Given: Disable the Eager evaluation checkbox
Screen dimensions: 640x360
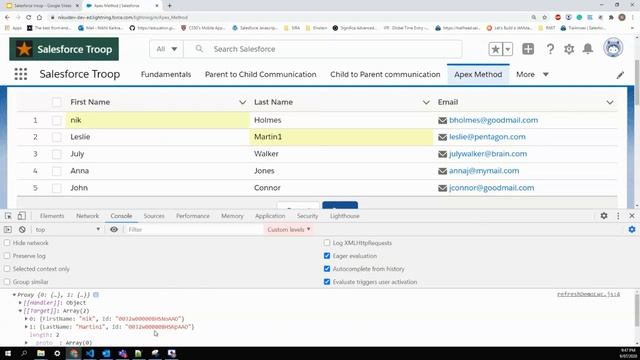Looking at the screenshot, I should tap(327, 256).
